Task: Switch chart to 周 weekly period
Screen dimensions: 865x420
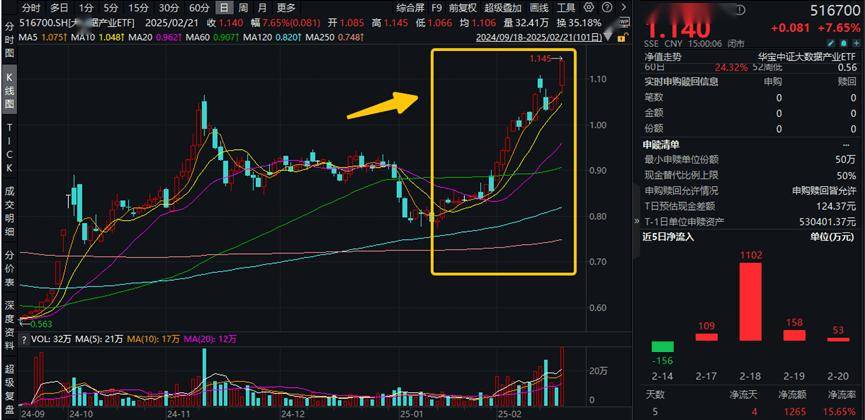Action: tap(241, 7)
